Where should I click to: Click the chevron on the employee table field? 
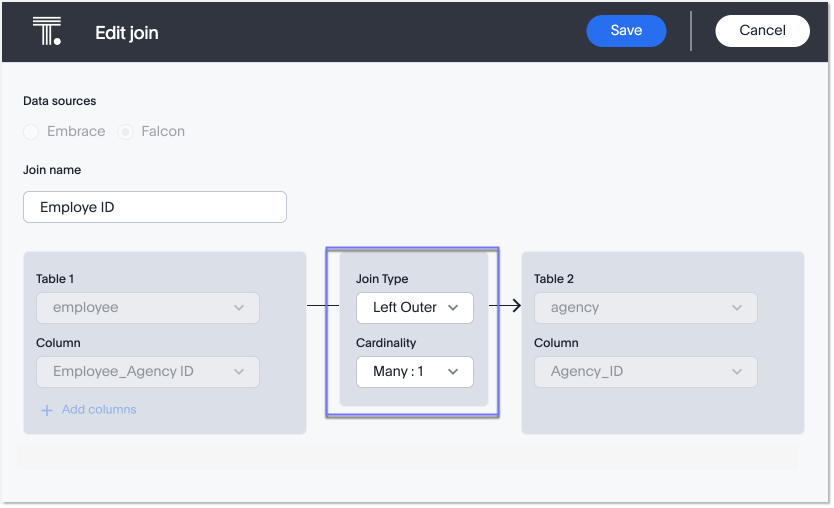point(239,308)
